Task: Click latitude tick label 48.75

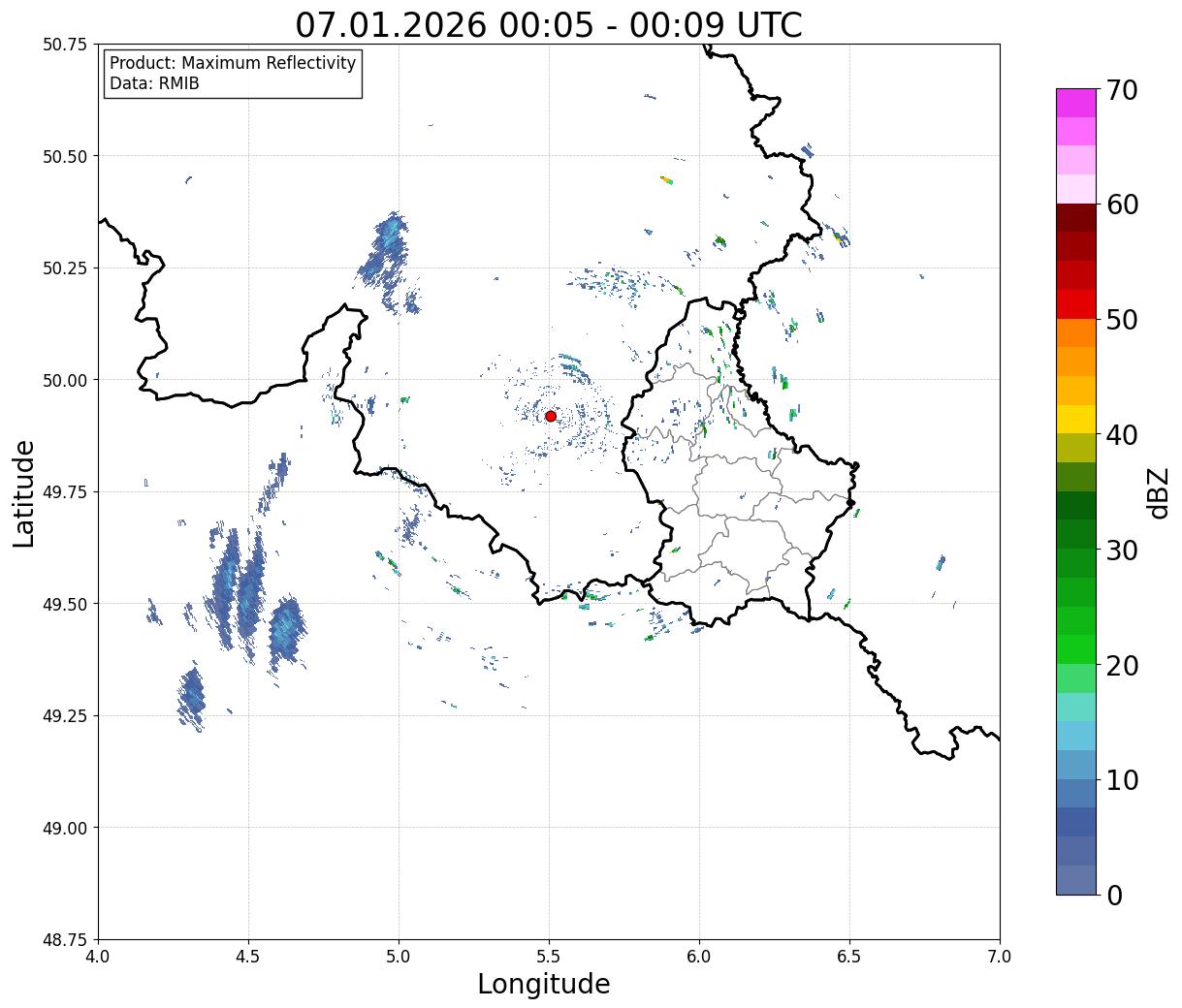Action: pos(64,940)
